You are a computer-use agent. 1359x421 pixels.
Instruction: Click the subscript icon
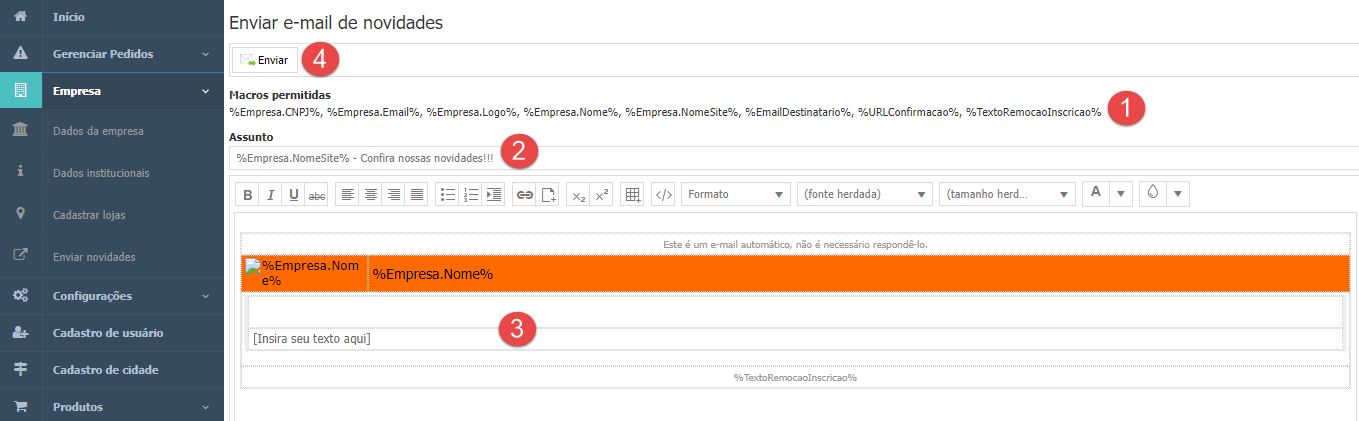tap(578, 195)
